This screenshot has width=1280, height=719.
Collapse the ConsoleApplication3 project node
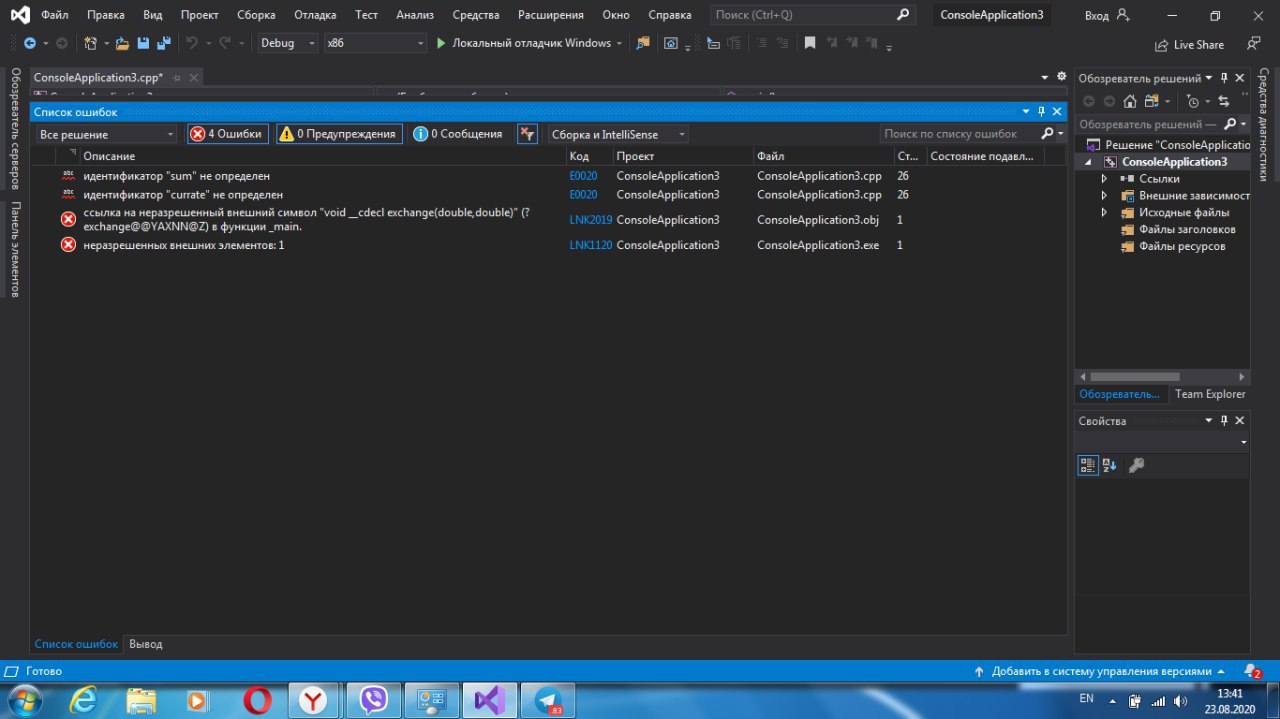coord(1089,162)
